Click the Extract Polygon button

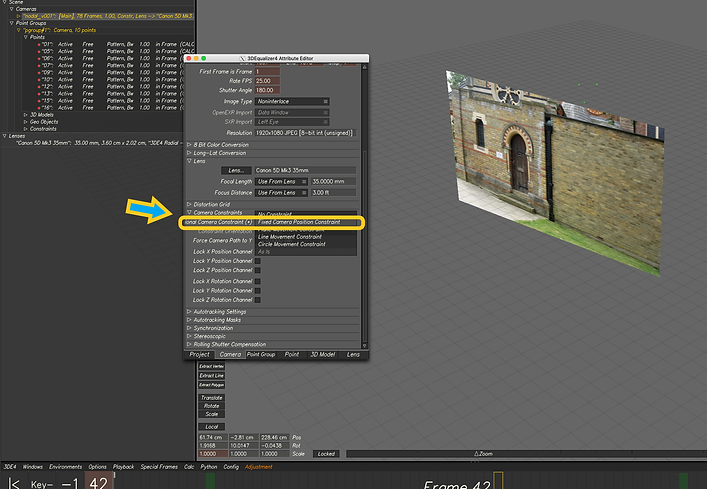point(211,385)
